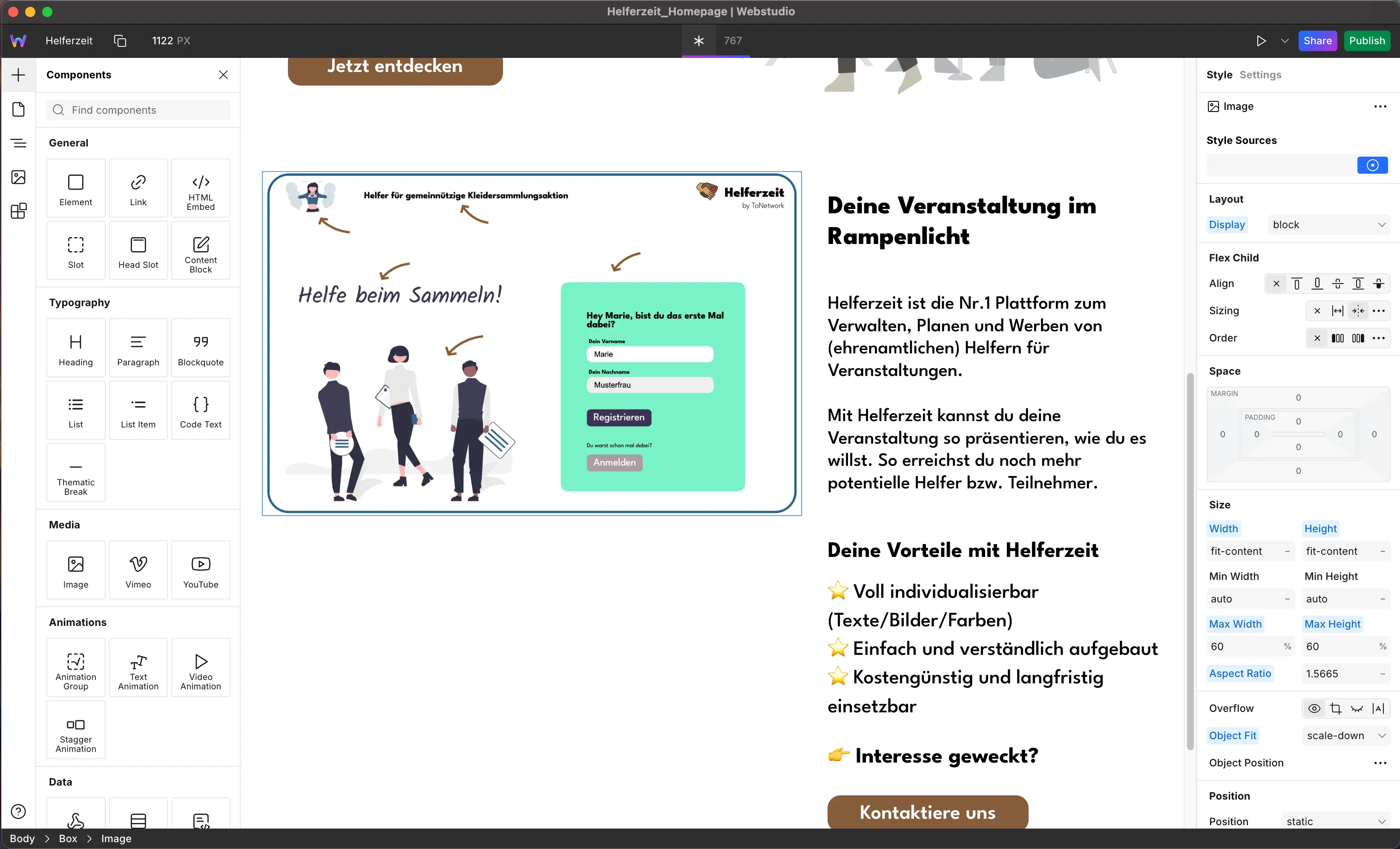Viewport: 1400px width, 849px height.
Task: Set Align self to stretch
Action: pos(1358,284)
